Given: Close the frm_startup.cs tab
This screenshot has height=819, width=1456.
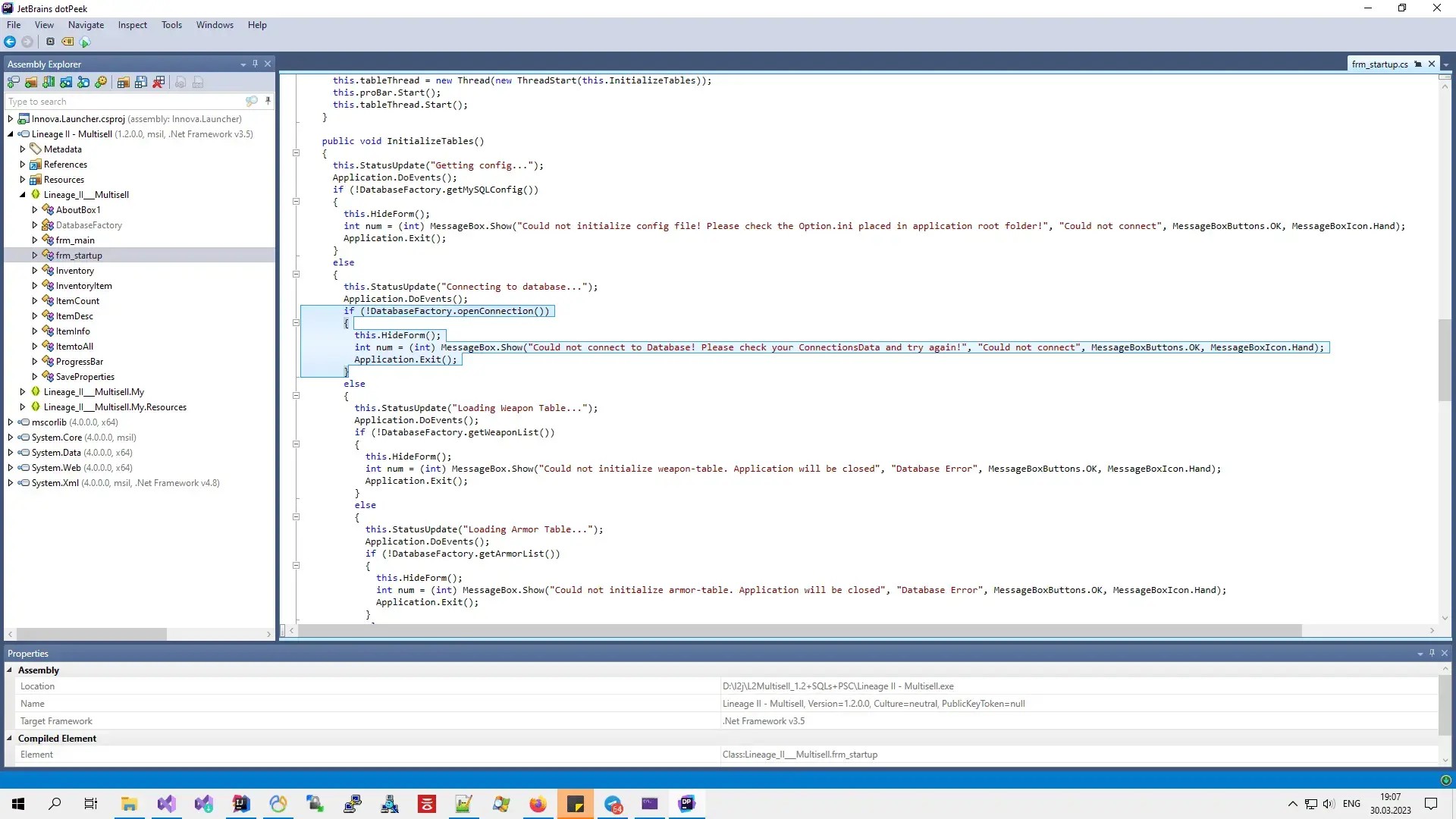Looking at the screenshot, I should [1432, 64].
